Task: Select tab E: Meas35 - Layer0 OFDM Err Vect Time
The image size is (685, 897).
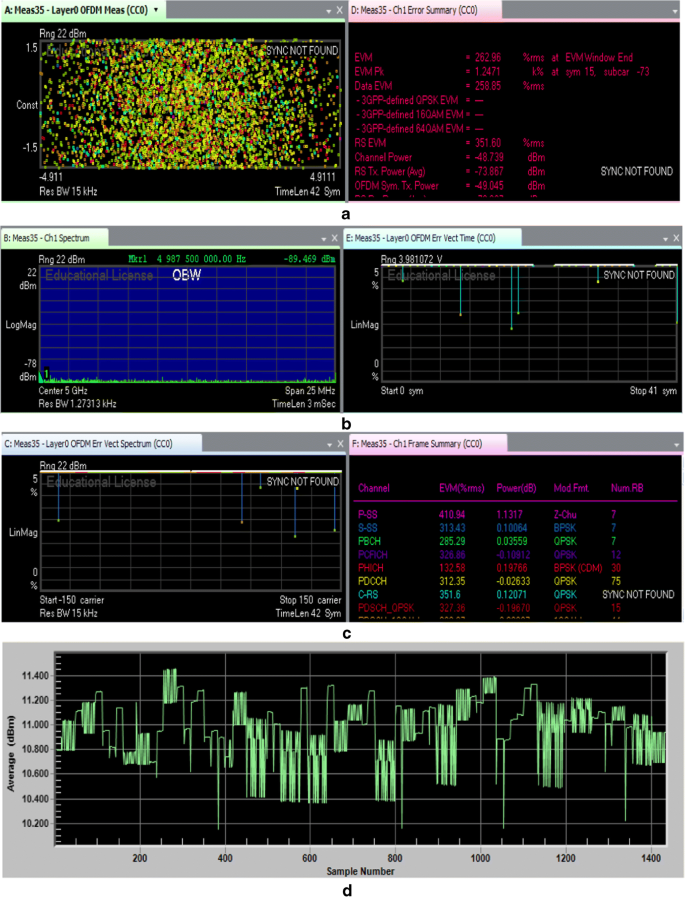Action: pyautogui.click(x=432, y=237)
